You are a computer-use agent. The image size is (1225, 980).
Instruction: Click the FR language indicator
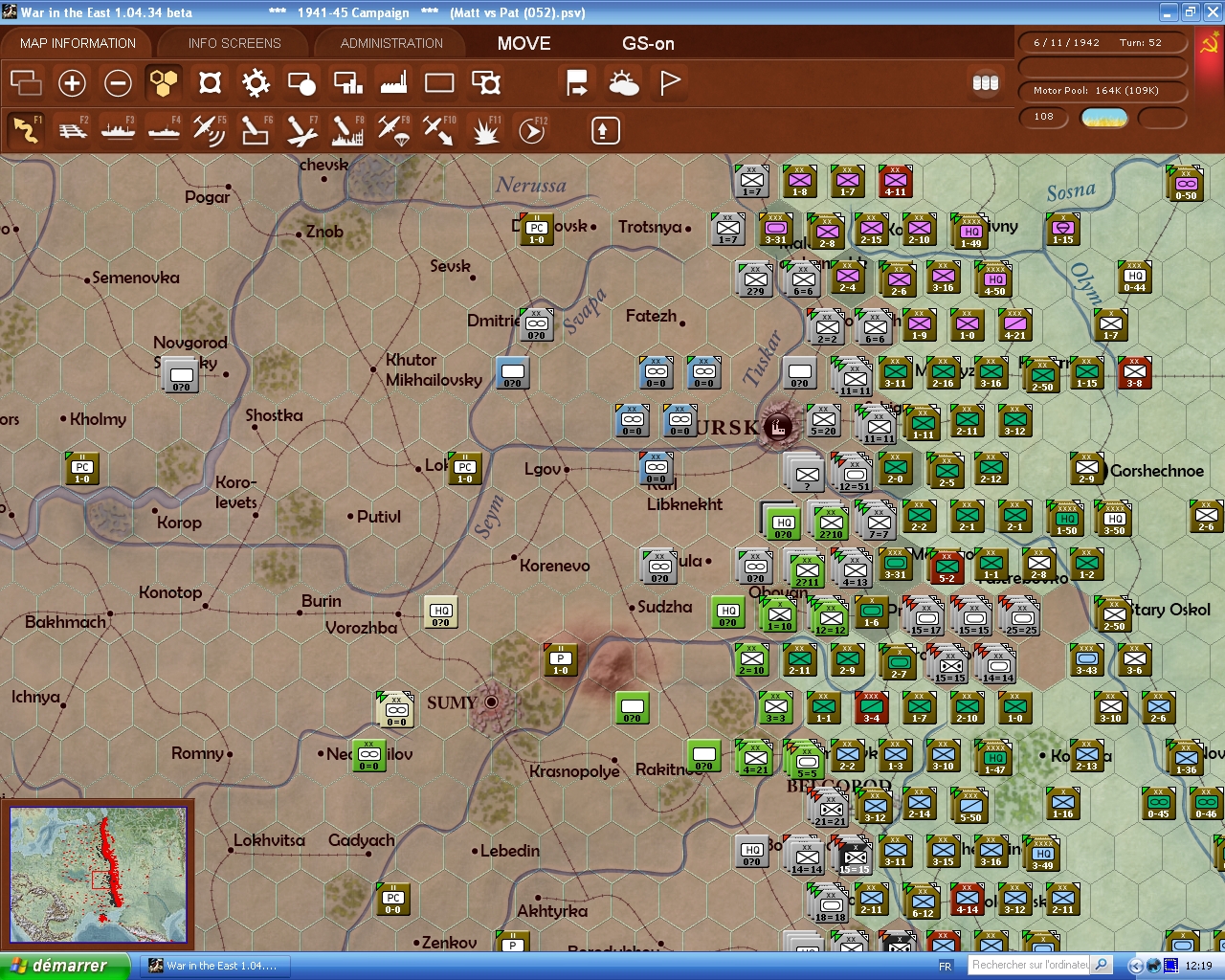(946, 966)
